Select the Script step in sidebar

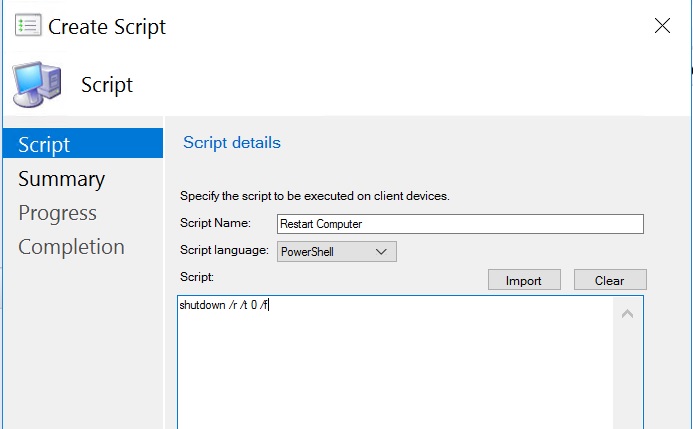83,144
